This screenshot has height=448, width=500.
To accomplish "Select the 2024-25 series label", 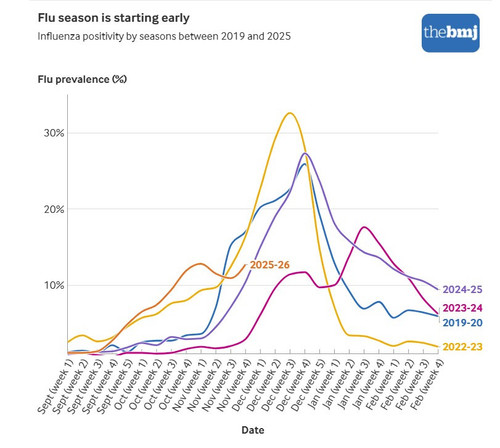I will point(462,289).
